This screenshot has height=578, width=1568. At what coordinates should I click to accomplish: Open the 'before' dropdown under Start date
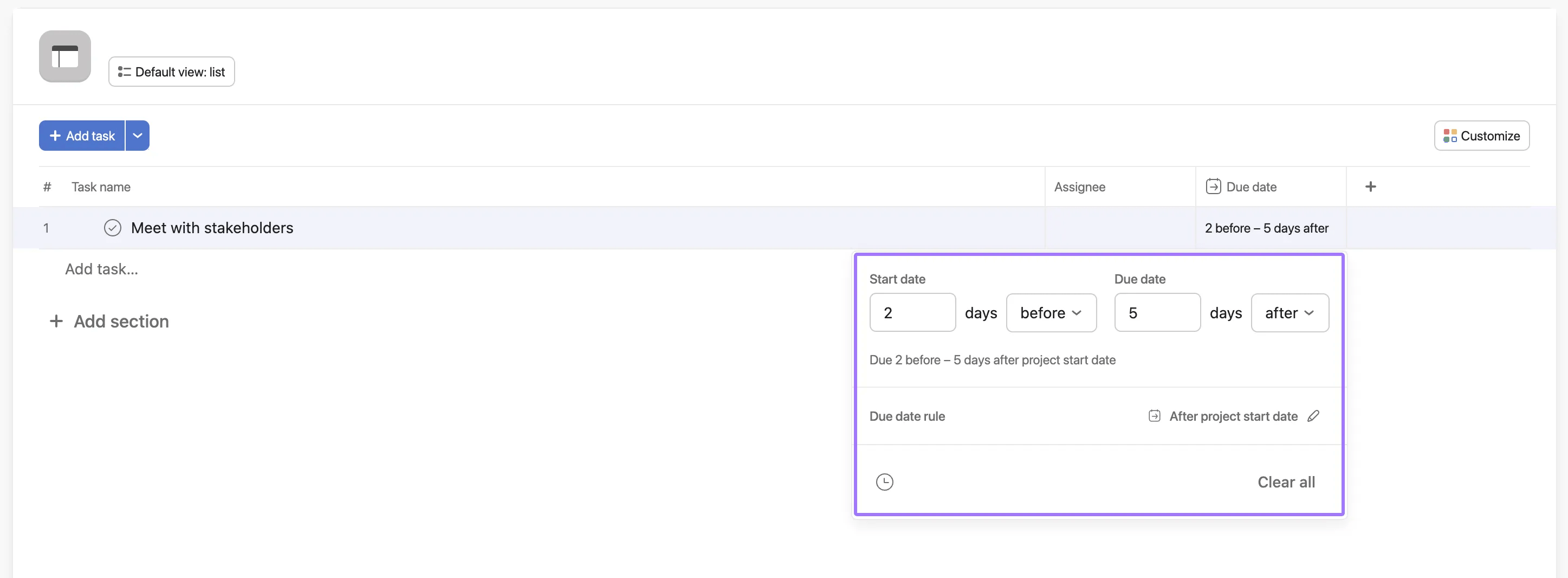pos(1051,312)
